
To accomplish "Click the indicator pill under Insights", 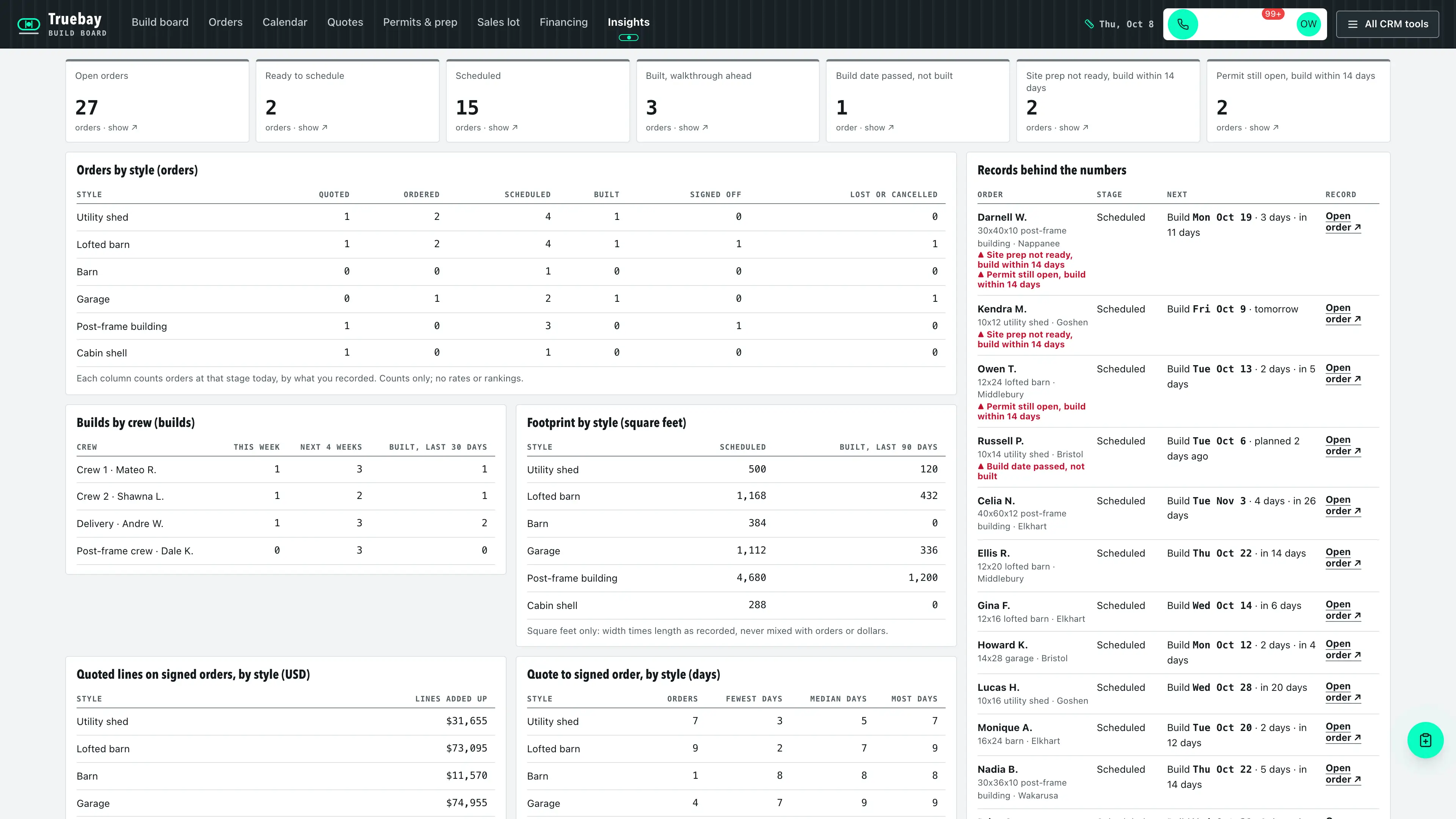I will 629,38.
